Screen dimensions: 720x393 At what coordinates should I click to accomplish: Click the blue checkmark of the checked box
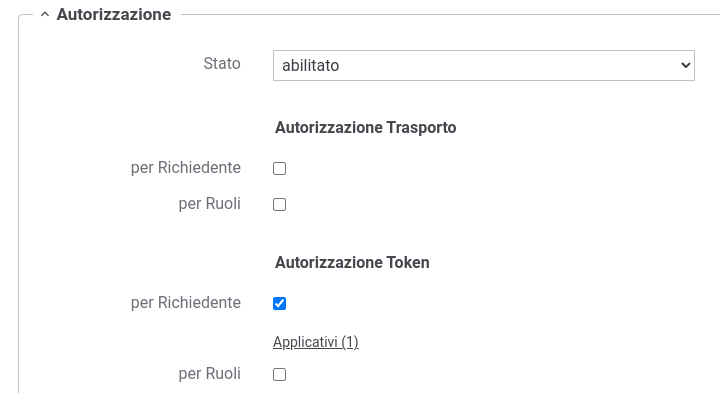(x=279, y=303)
